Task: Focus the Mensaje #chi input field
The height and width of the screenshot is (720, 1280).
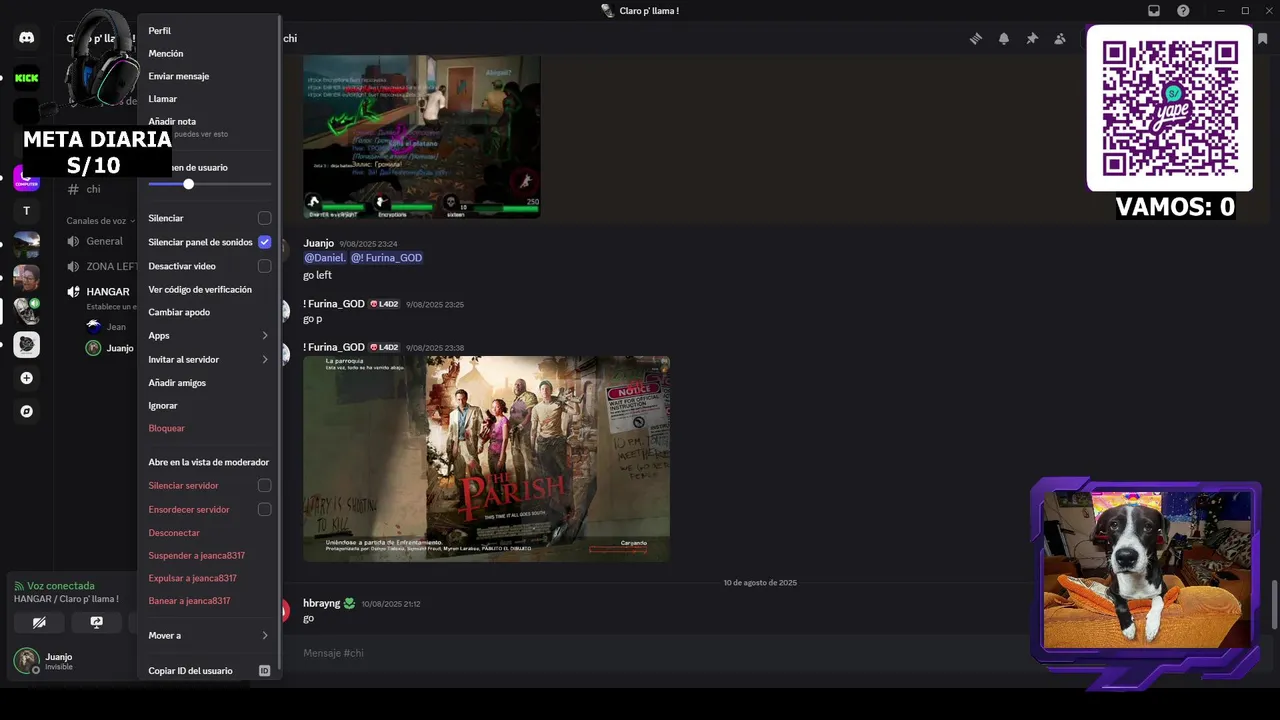Action: click(x=660, y=653)
